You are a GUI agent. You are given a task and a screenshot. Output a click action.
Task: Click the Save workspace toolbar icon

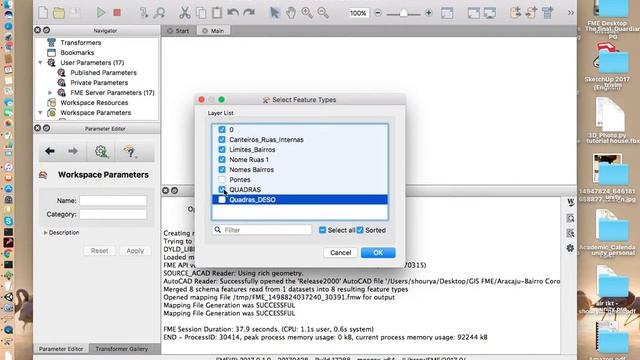pos(76,13)
